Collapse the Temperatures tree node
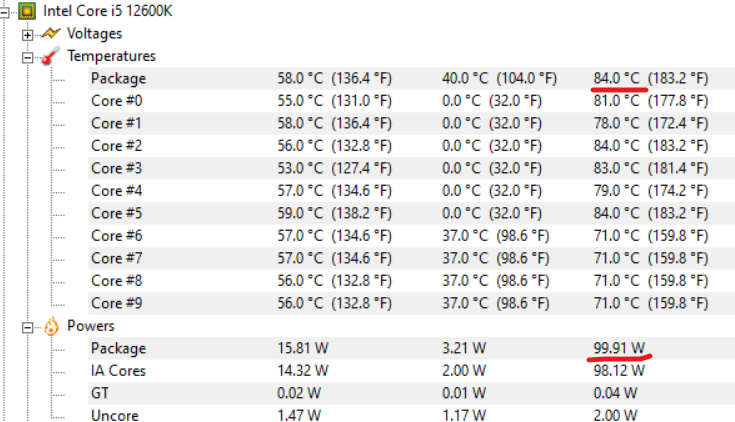This screenshot has width=735, height=422. coord(27,56)
